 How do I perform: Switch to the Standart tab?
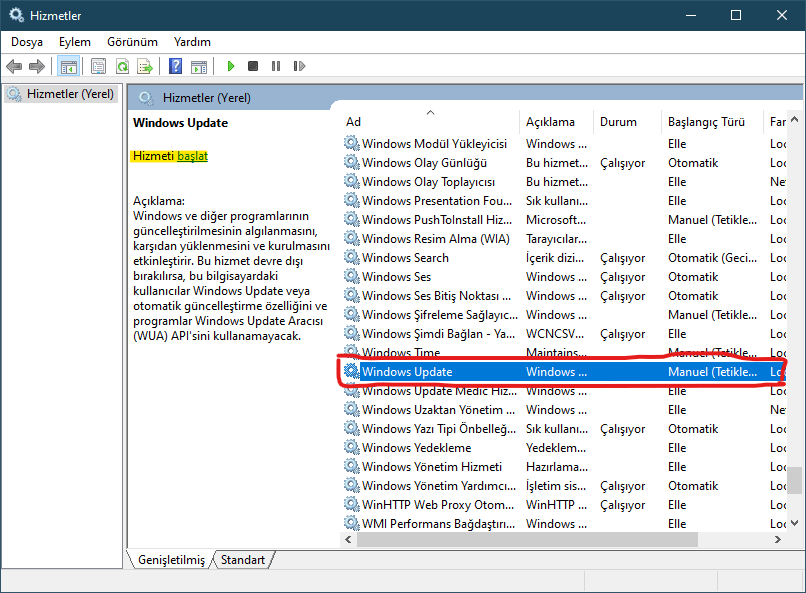pos(243,560)
